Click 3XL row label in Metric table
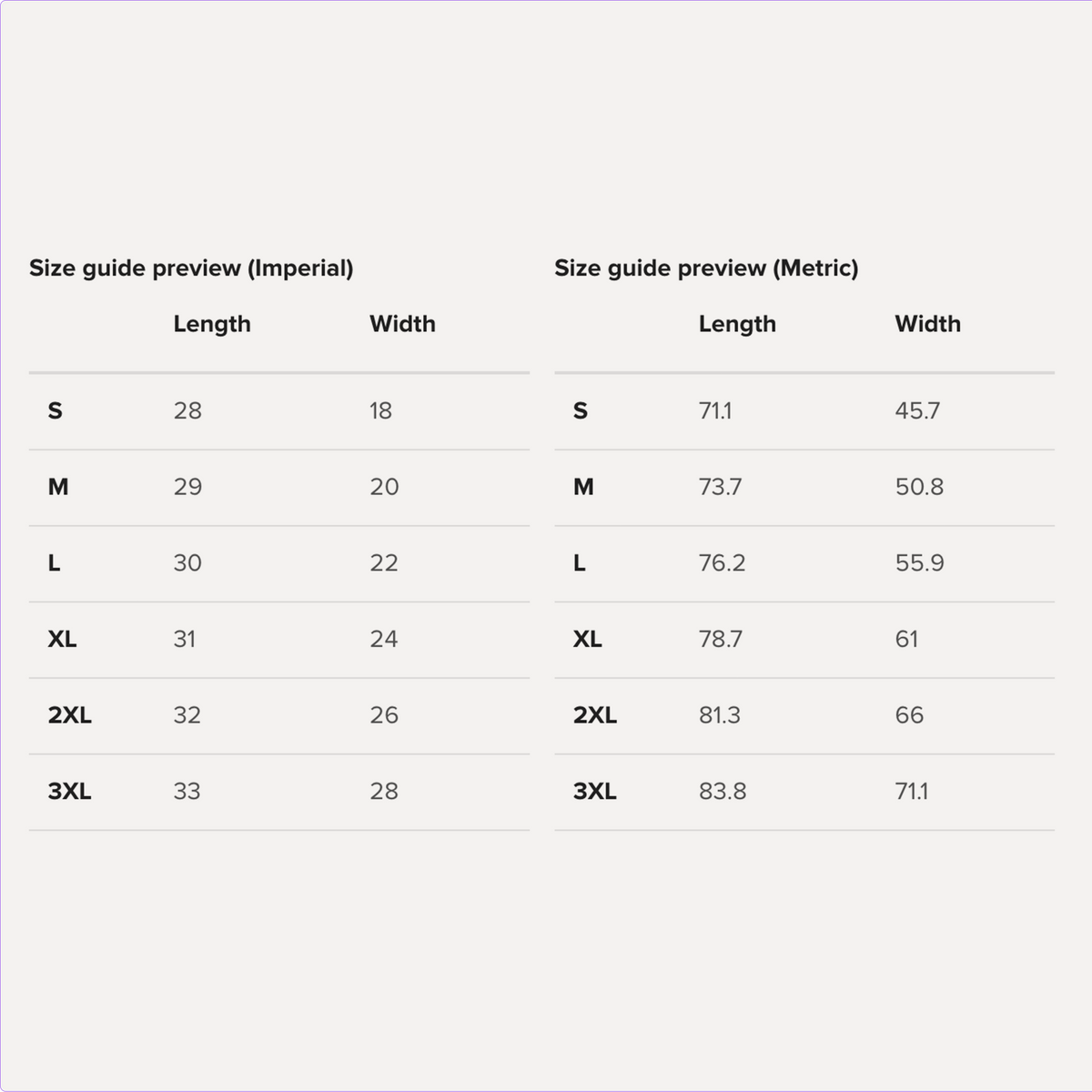 [x=595, y=792]
